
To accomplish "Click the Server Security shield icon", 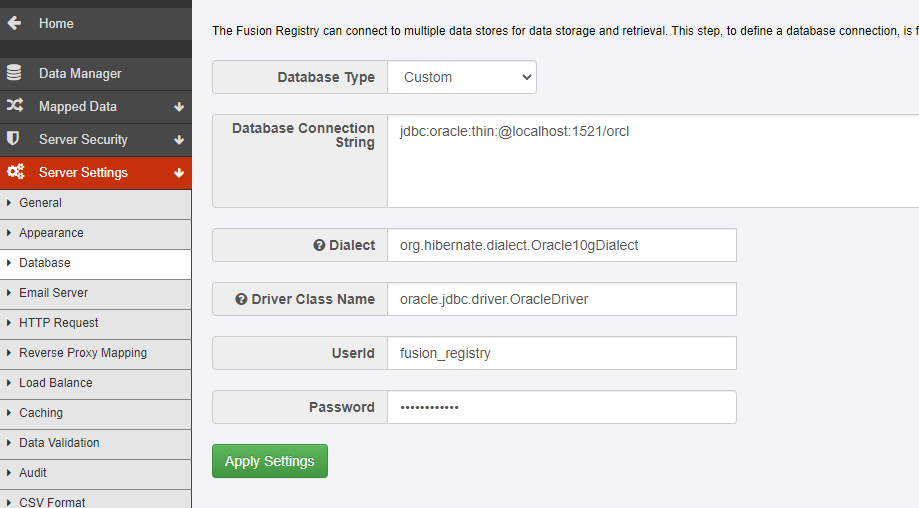I will (x=13, y=139).
